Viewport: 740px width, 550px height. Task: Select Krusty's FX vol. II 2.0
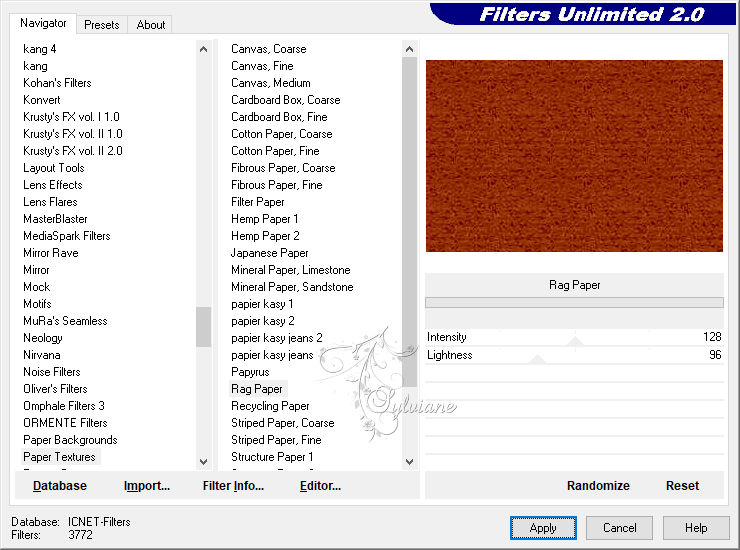click(x=73, y=151)
